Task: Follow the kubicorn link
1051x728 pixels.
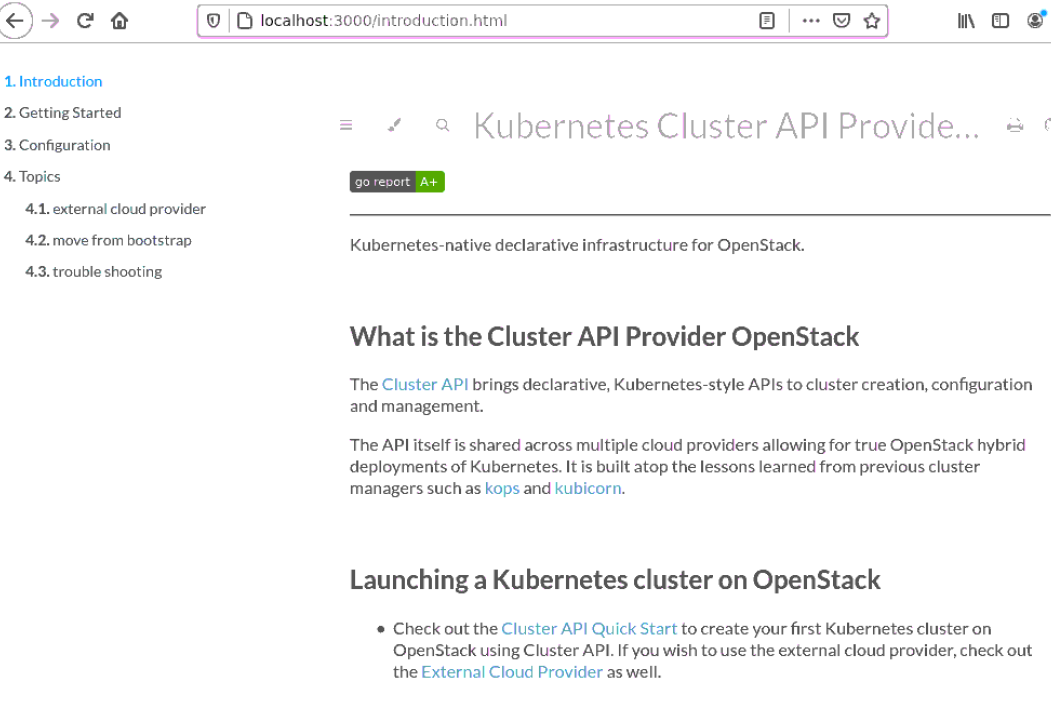Action: (588, 488)
